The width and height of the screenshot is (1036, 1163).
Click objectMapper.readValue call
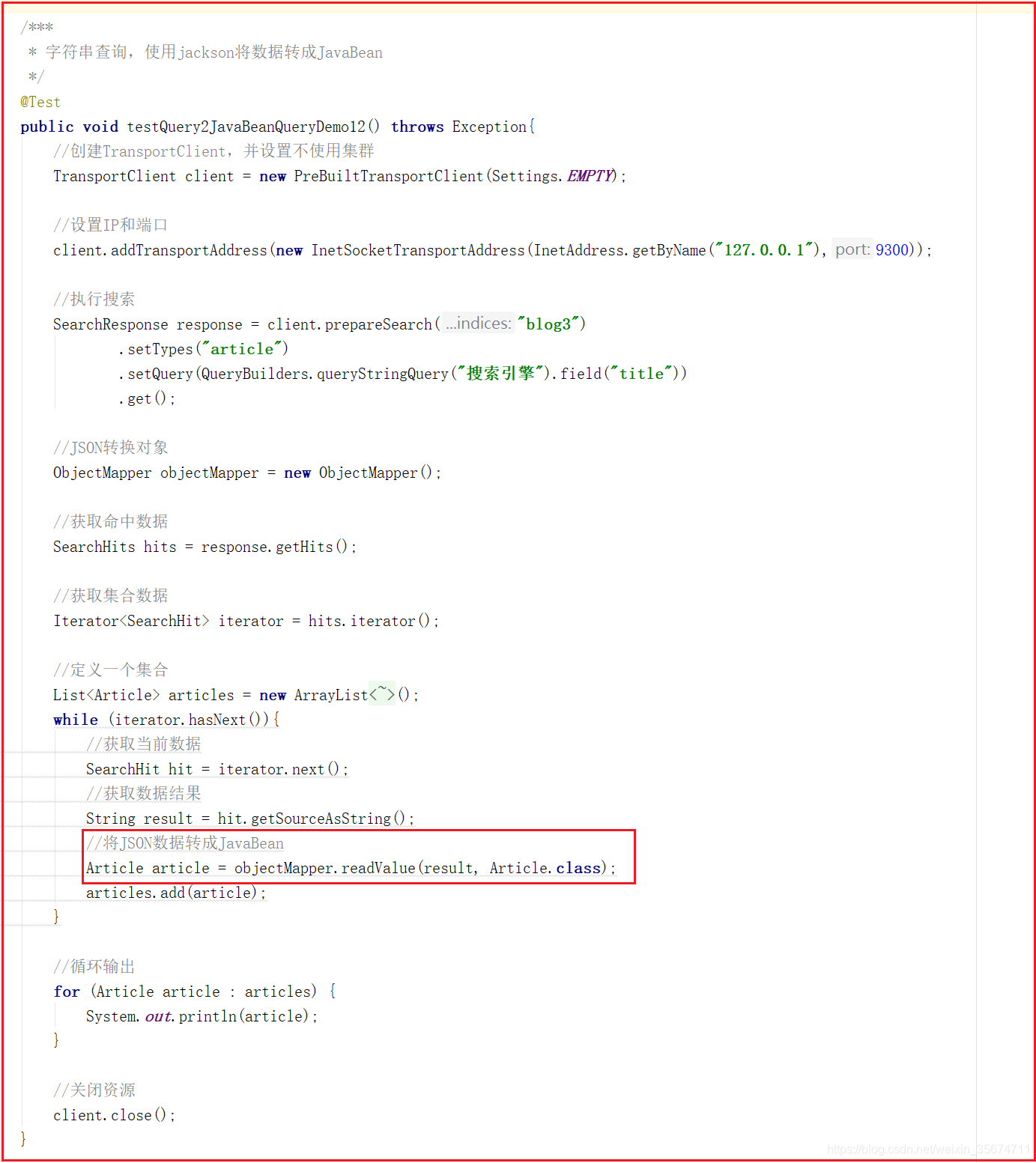tap(324, 868)
